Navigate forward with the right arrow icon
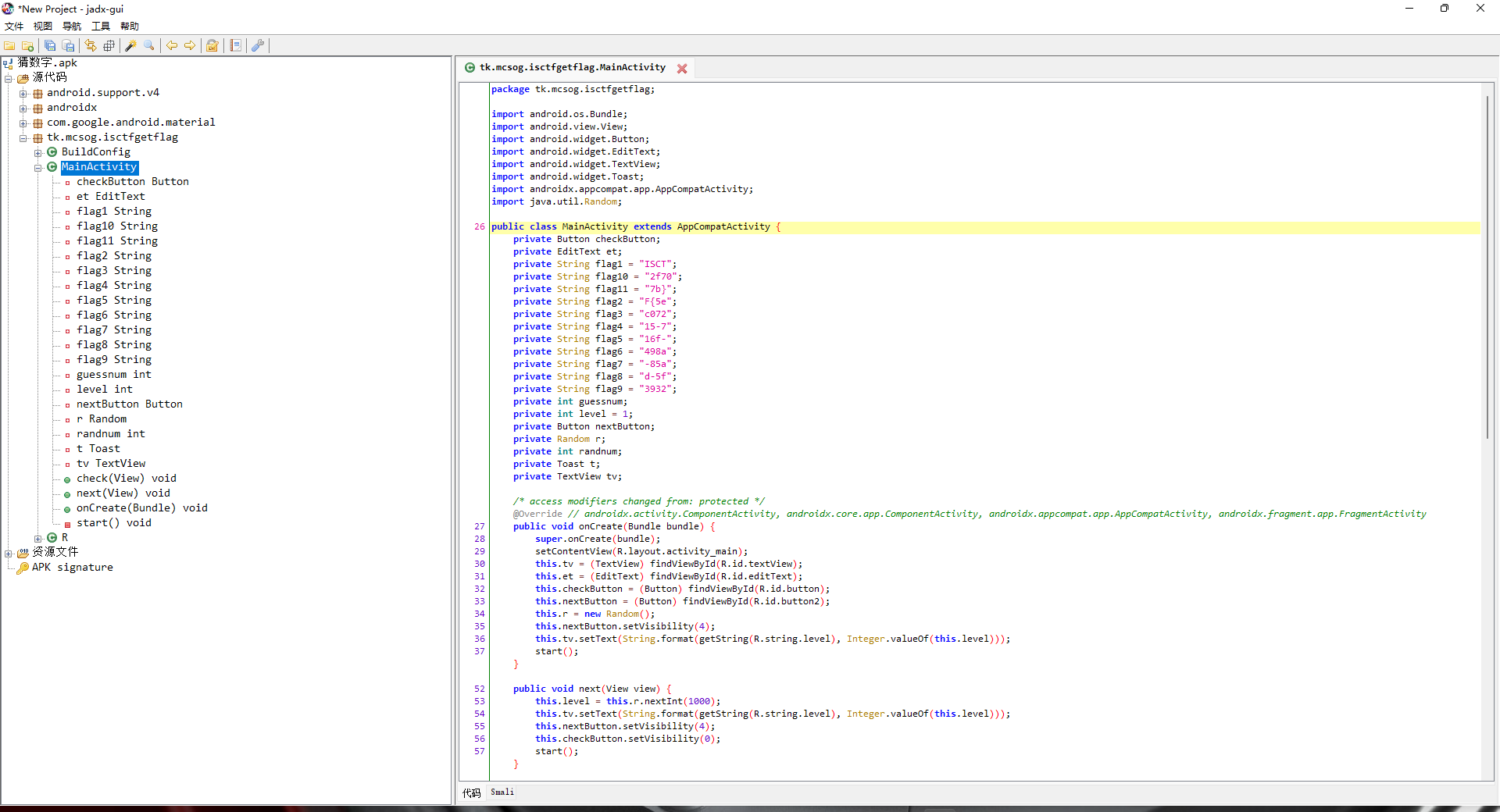This screenshot has width=1500, height=812. (190, 46)
